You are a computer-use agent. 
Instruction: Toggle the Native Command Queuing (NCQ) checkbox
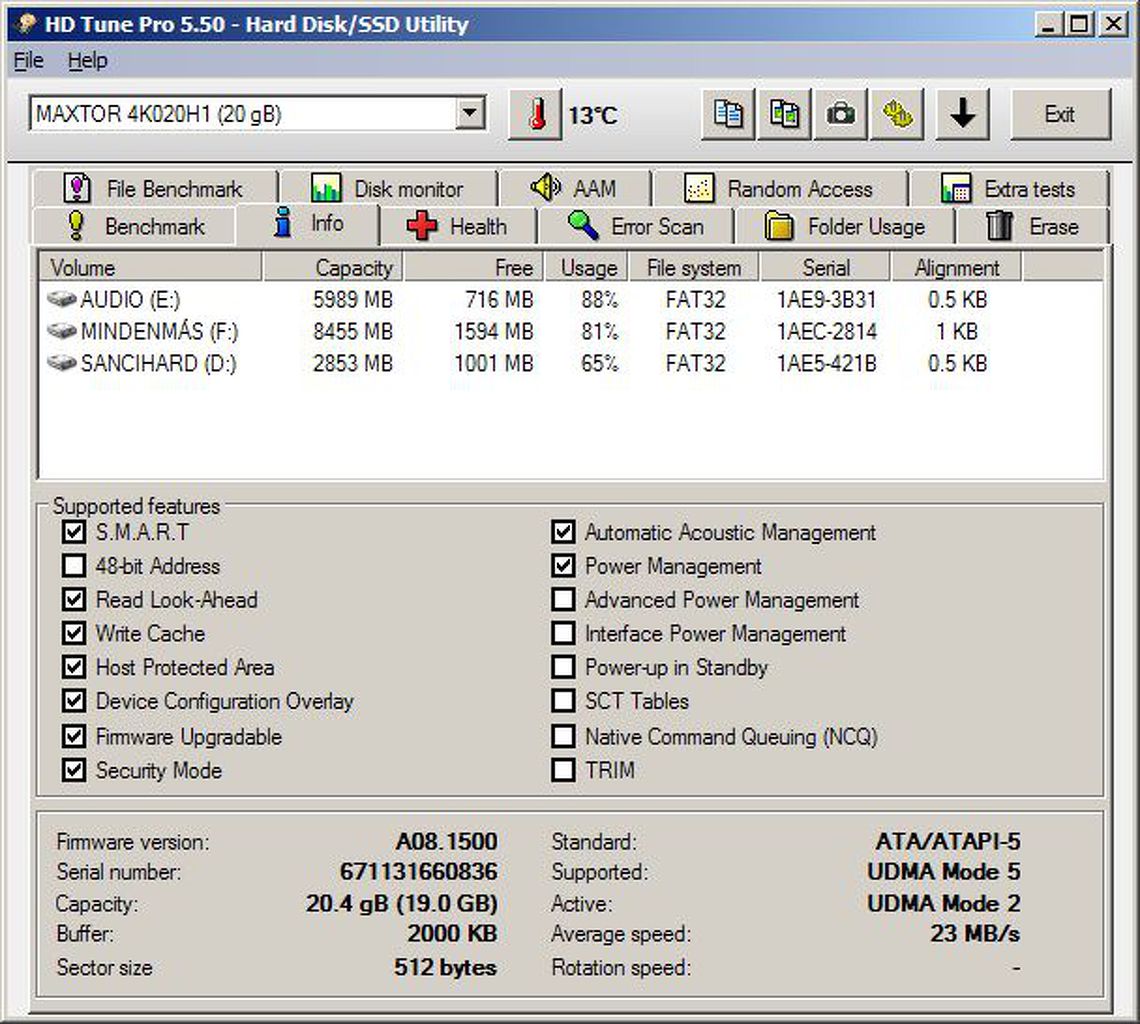click(563, 736)
